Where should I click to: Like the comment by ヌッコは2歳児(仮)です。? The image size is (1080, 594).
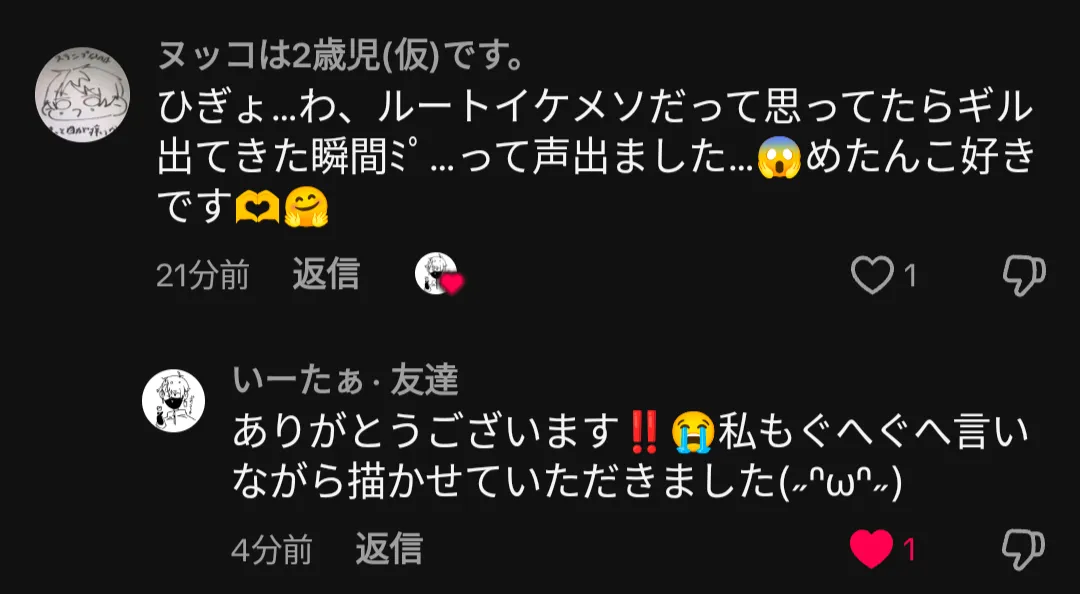(871, 276)
